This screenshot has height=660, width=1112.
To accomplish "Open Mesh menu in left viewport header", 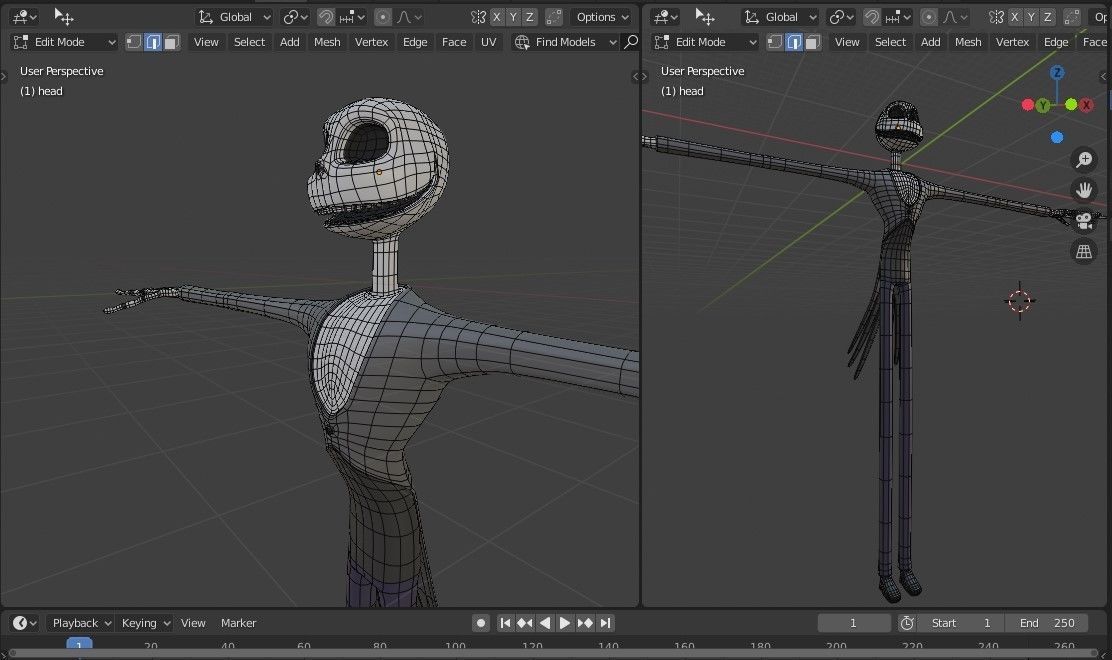I will click(327, 42).
